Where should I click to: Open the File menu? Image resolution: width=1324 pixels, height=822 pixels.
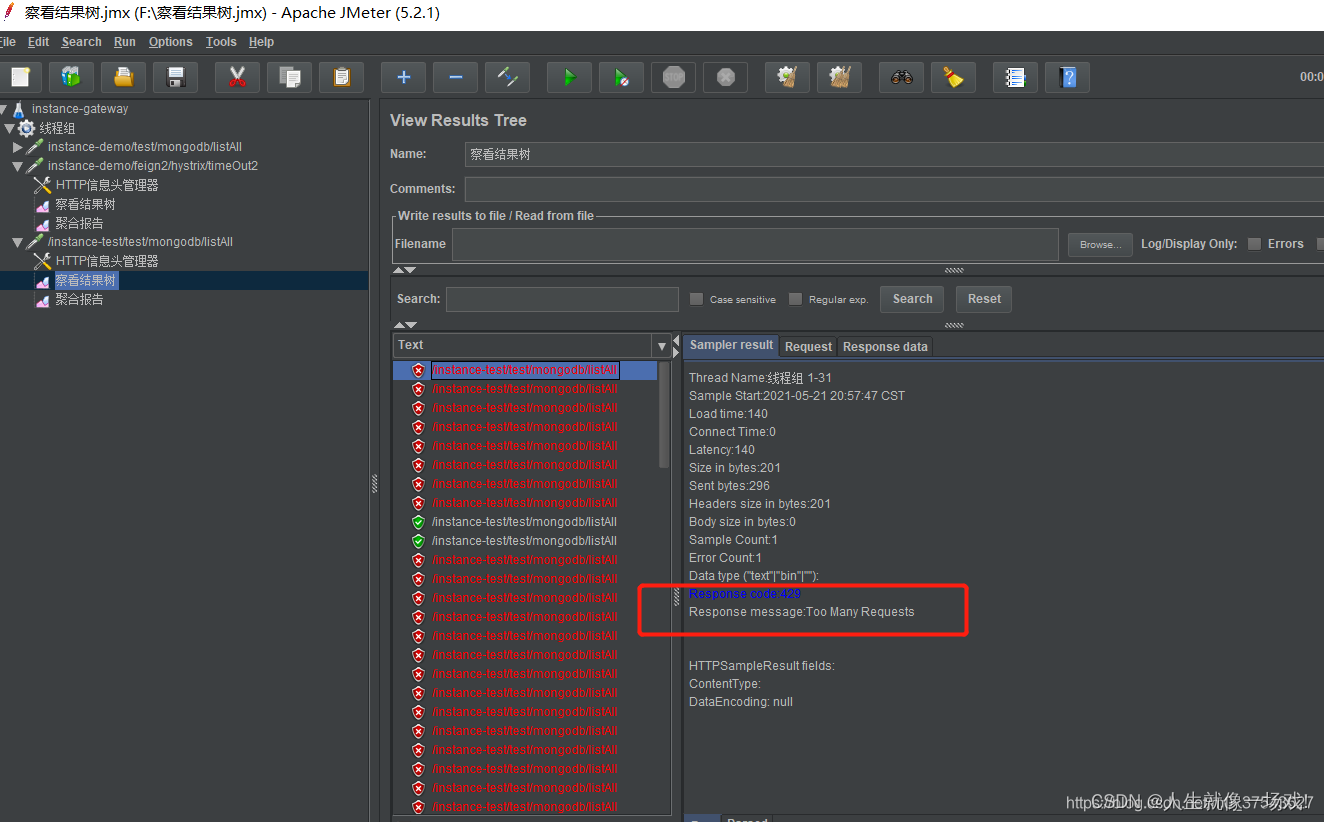click(x=9, y=42)
